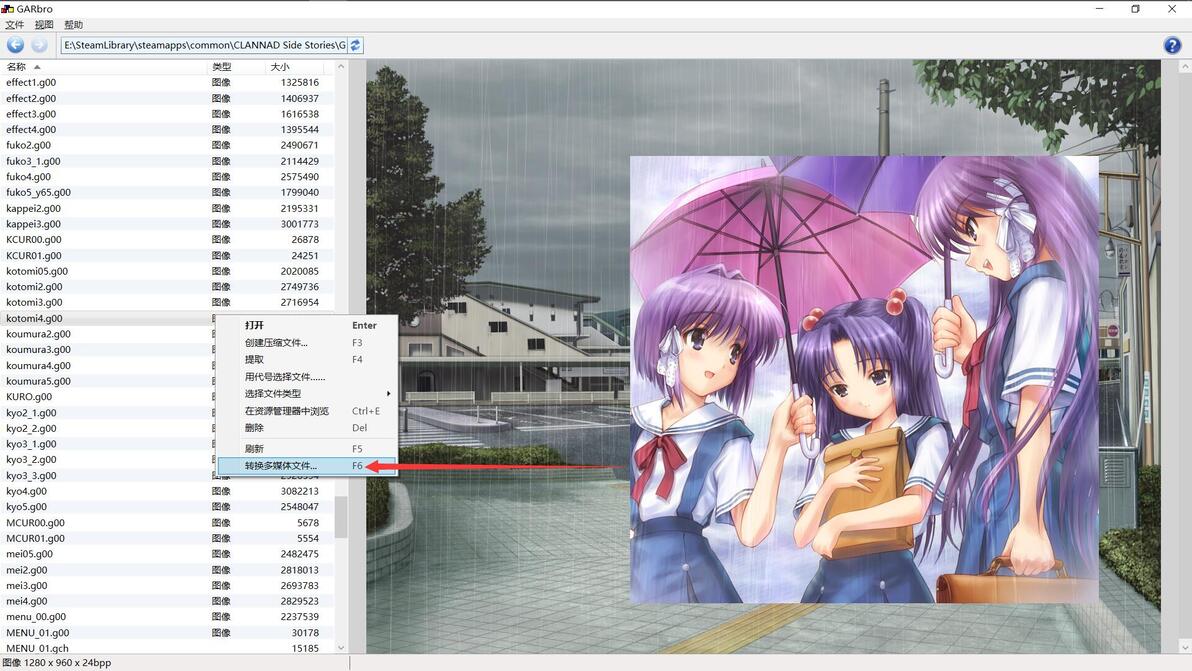Screen dimensions: 1192x671
Task: Select file kappei2.g00
Action: (33, 208)
